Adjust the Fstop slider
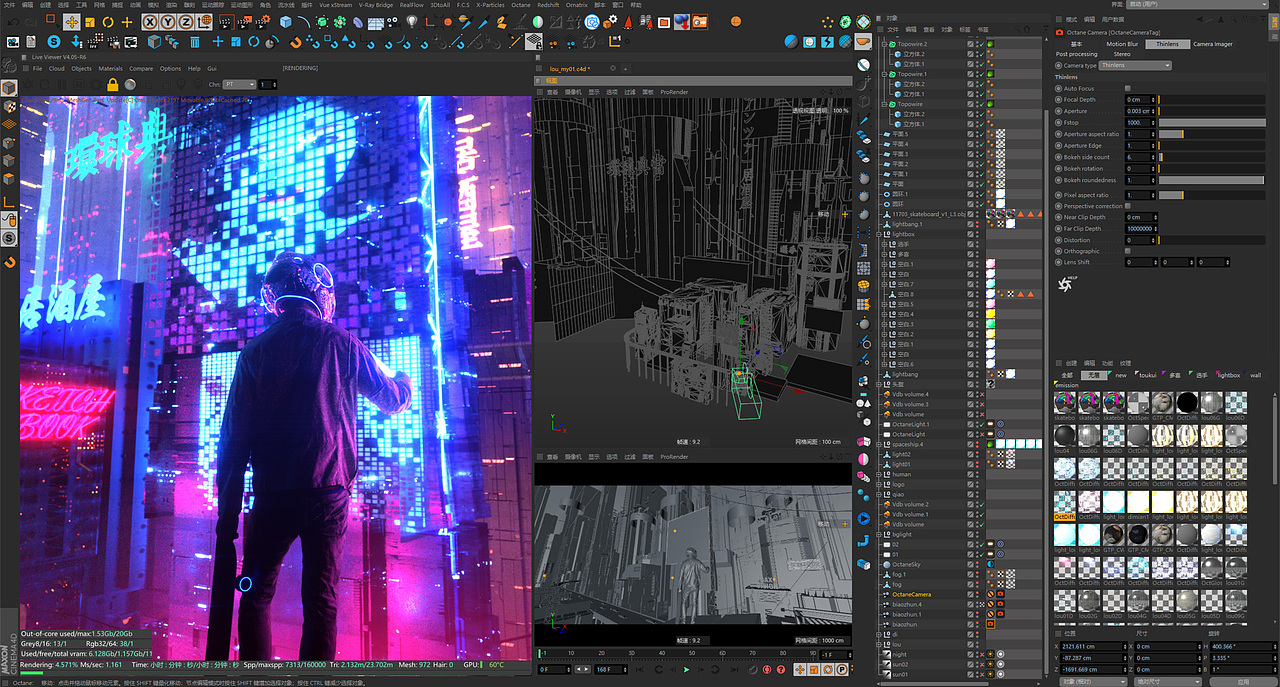1280x687 pixels. point(1212,122)
